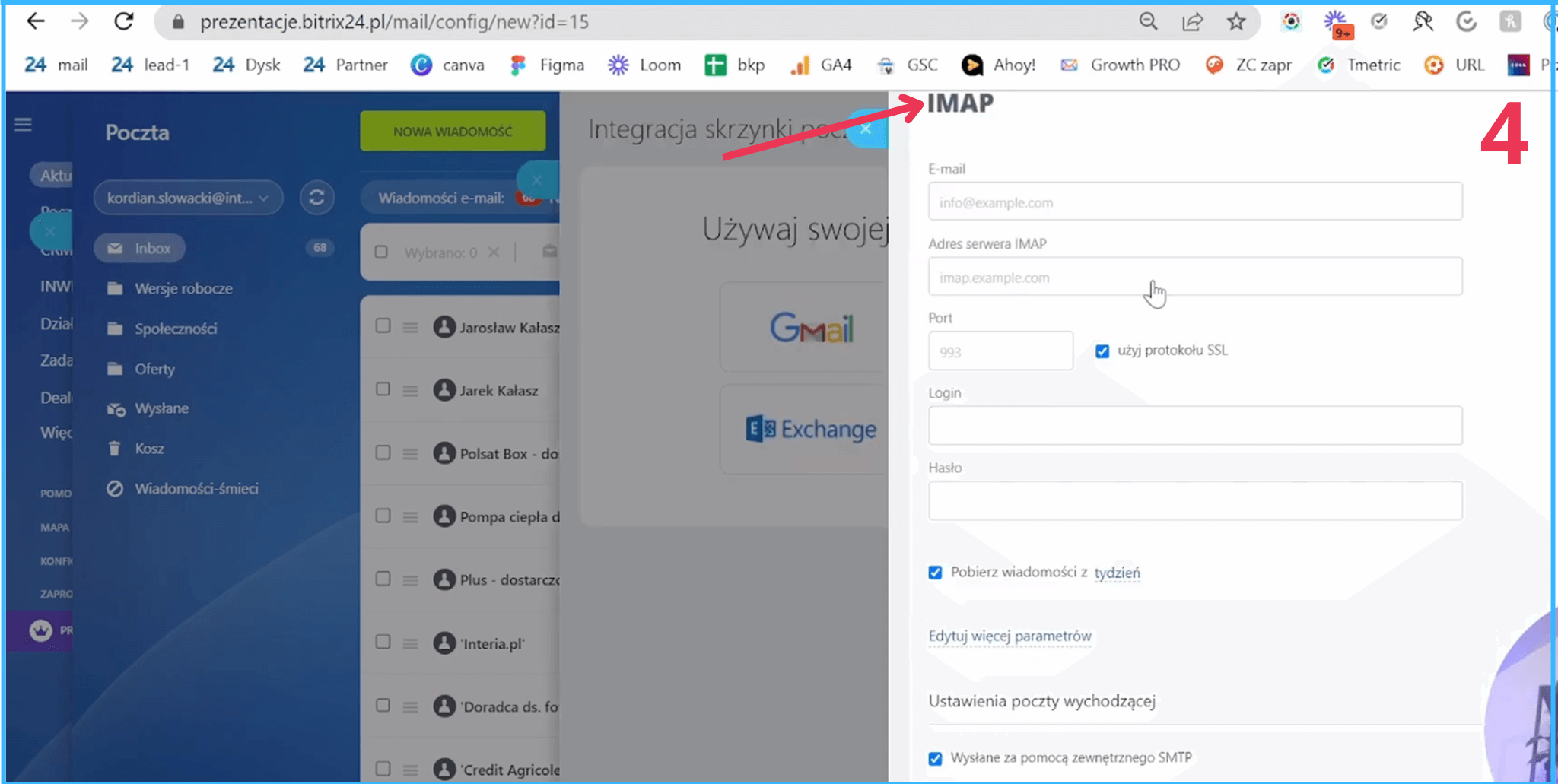Open the Kosz trash folder
Viewport: 1558px width, 784px height.
coord(149,449)
